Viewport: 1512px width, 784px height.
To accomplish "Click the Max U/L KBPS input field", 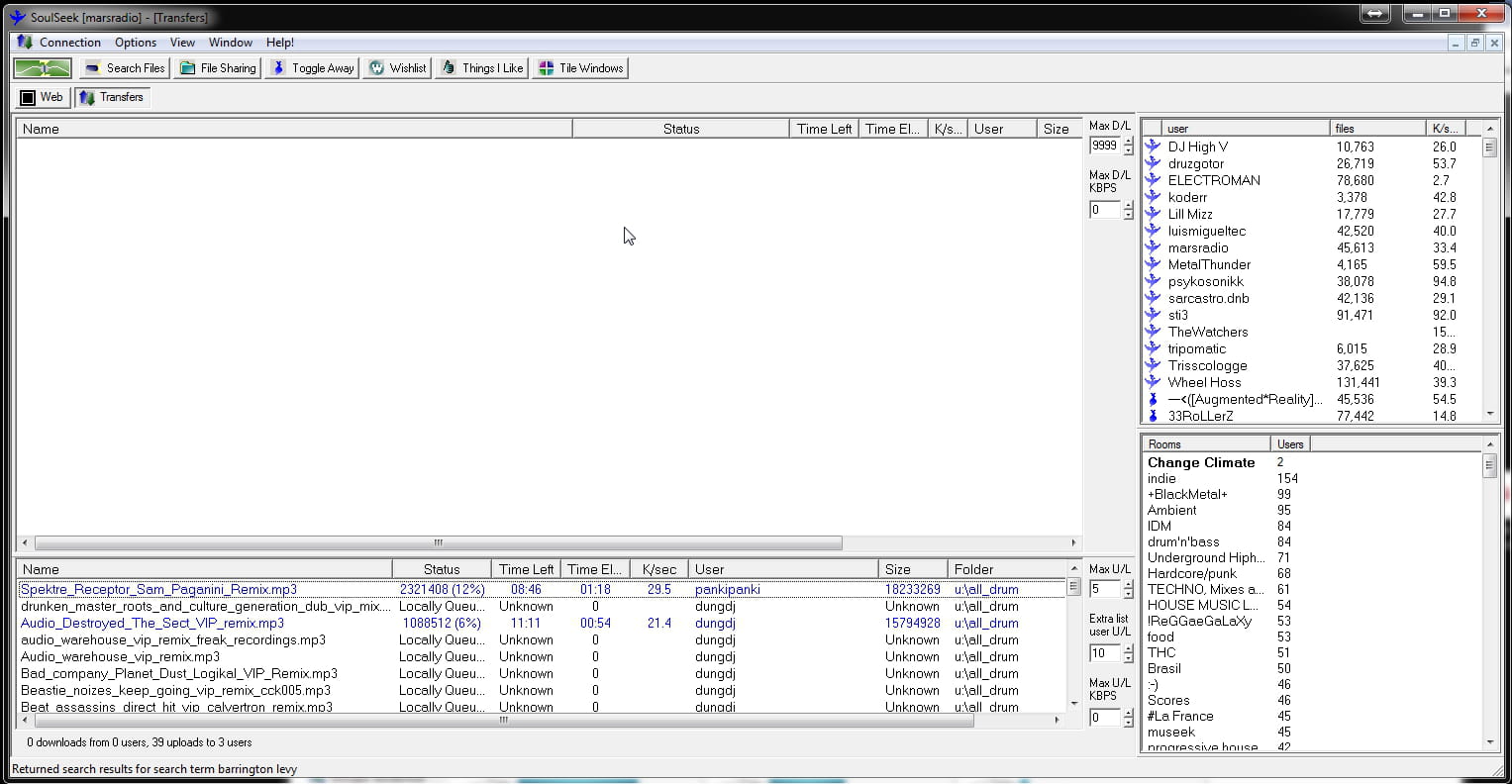I will click(x=1105, y=718).
